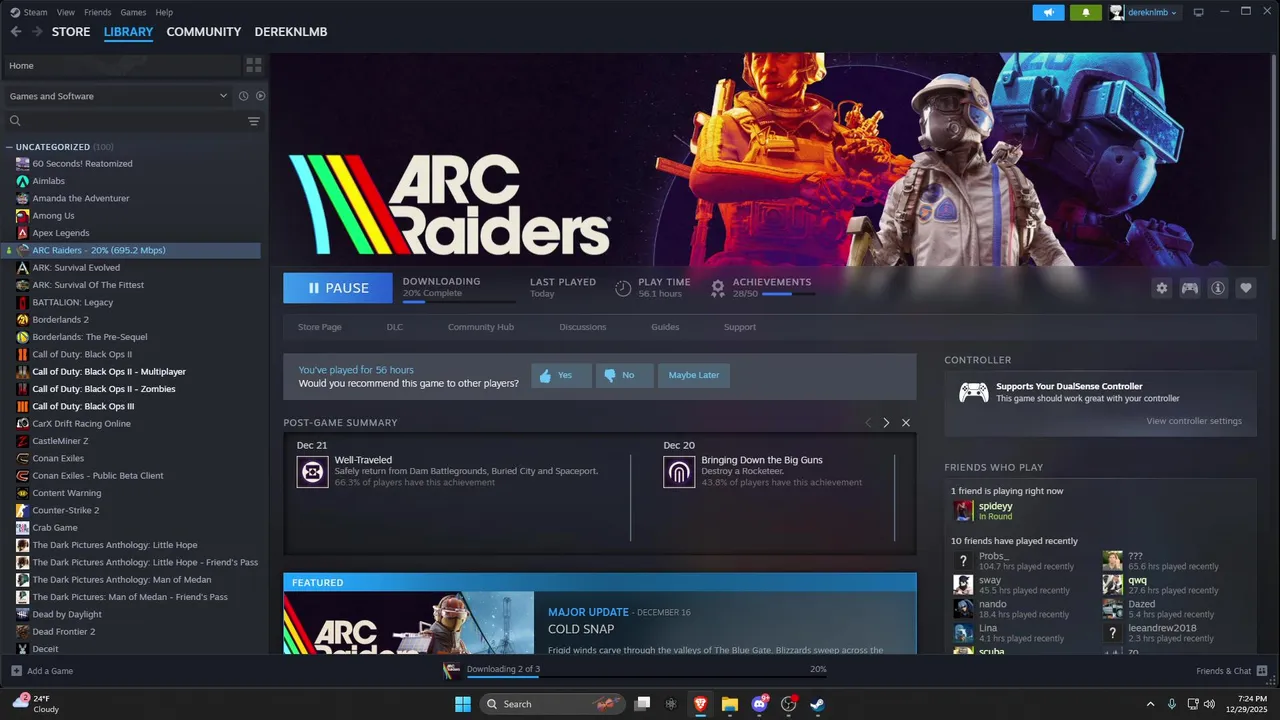The height and width of the screenshot is (720, 1280).
Task: Click View controller settings link
Action: (x=1194, y=421)
